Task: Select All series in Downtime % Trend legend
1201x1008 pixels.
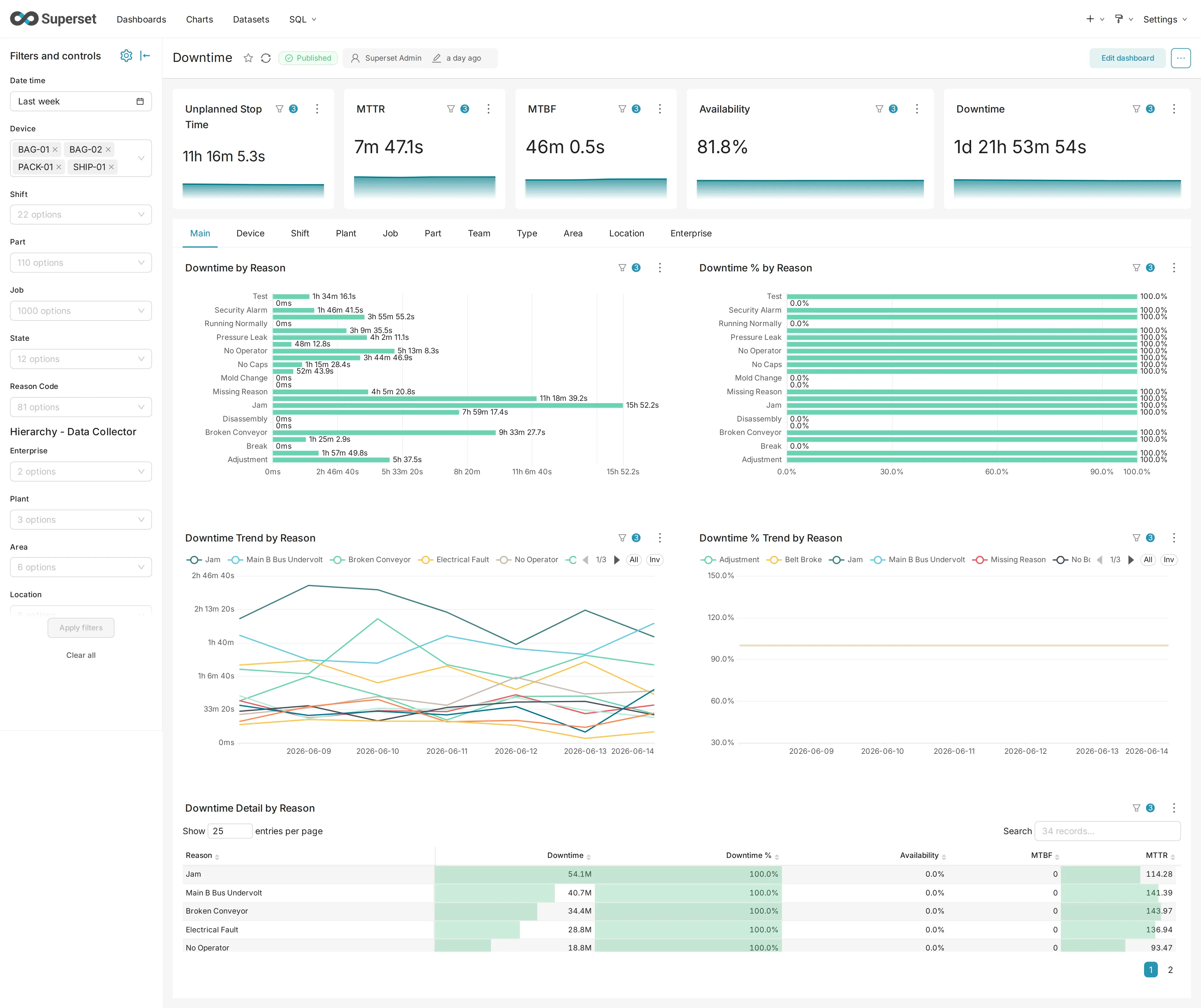Action: coord(1148,560)
